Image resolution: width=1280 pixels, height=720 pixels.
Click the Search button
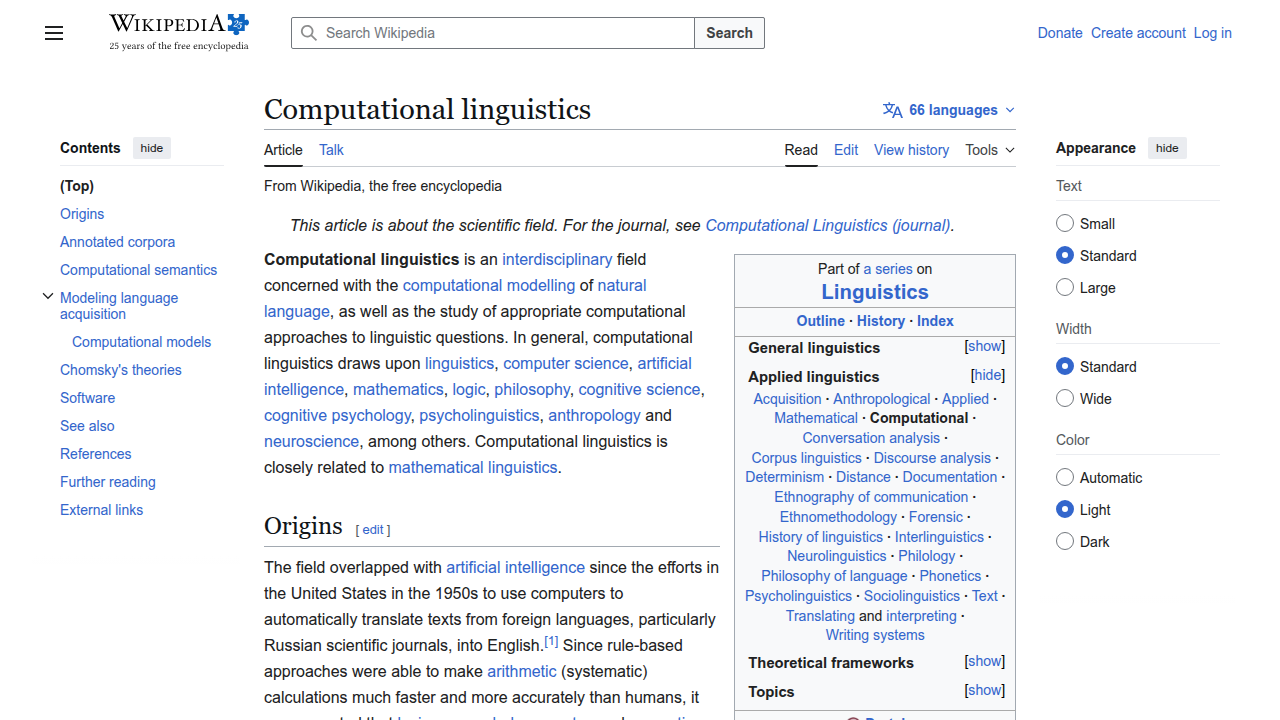(x=729, y=33)
